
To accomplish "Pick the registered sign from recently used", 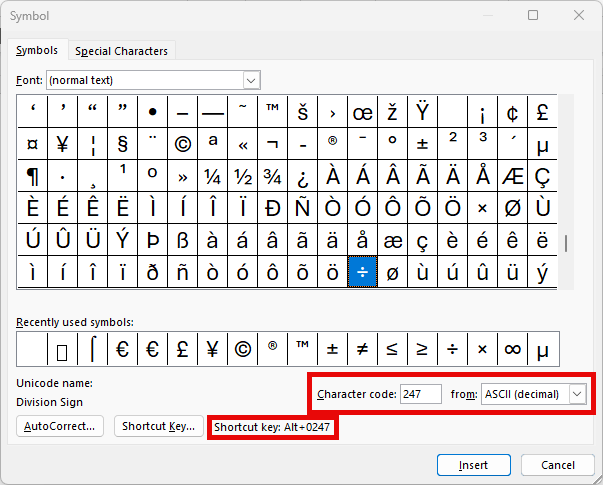I will click(x=273, y=349).
